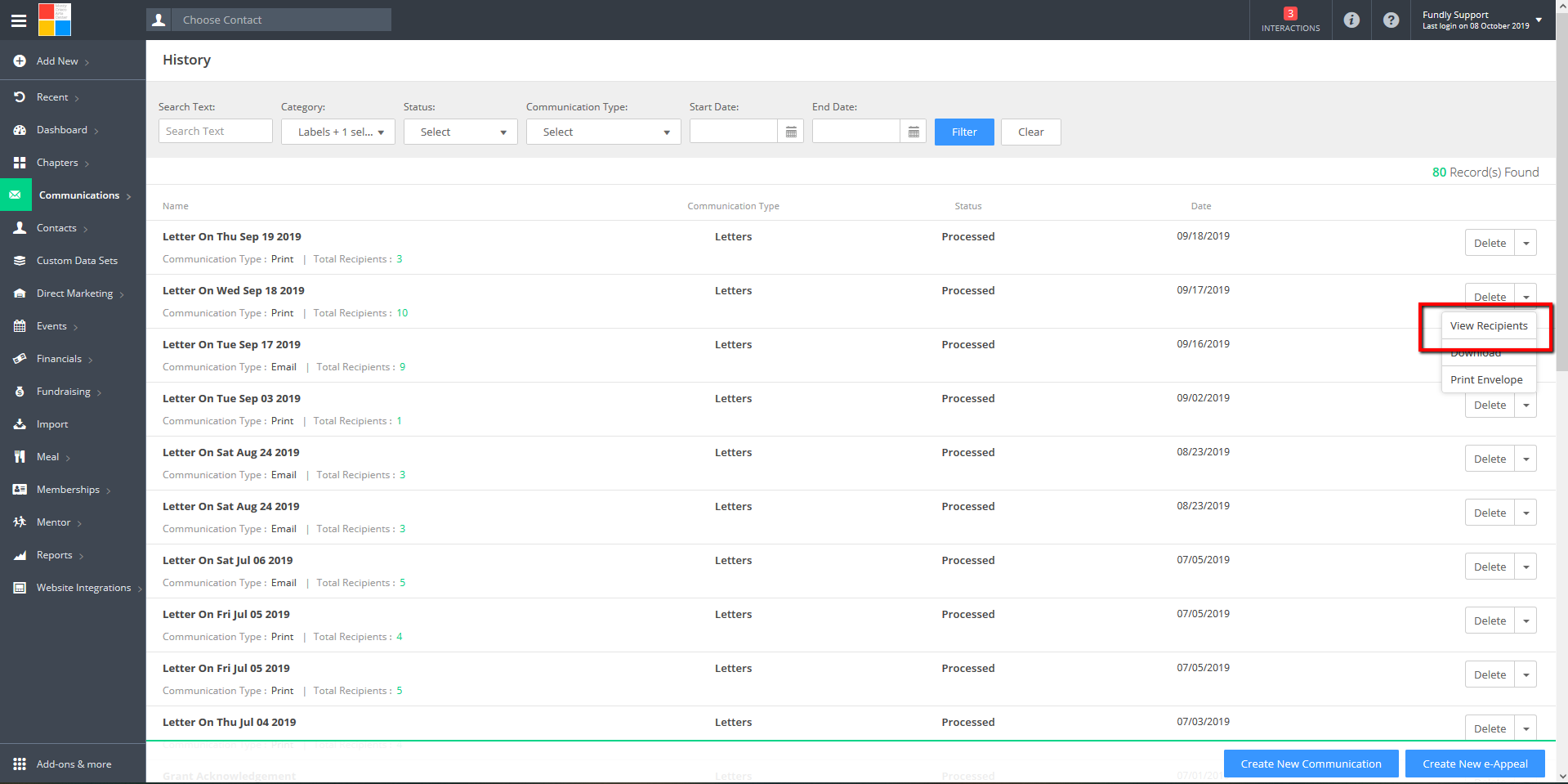The image size is (1568, 784).
Task: Click the Recent history icon
Action: pos(20,97)
